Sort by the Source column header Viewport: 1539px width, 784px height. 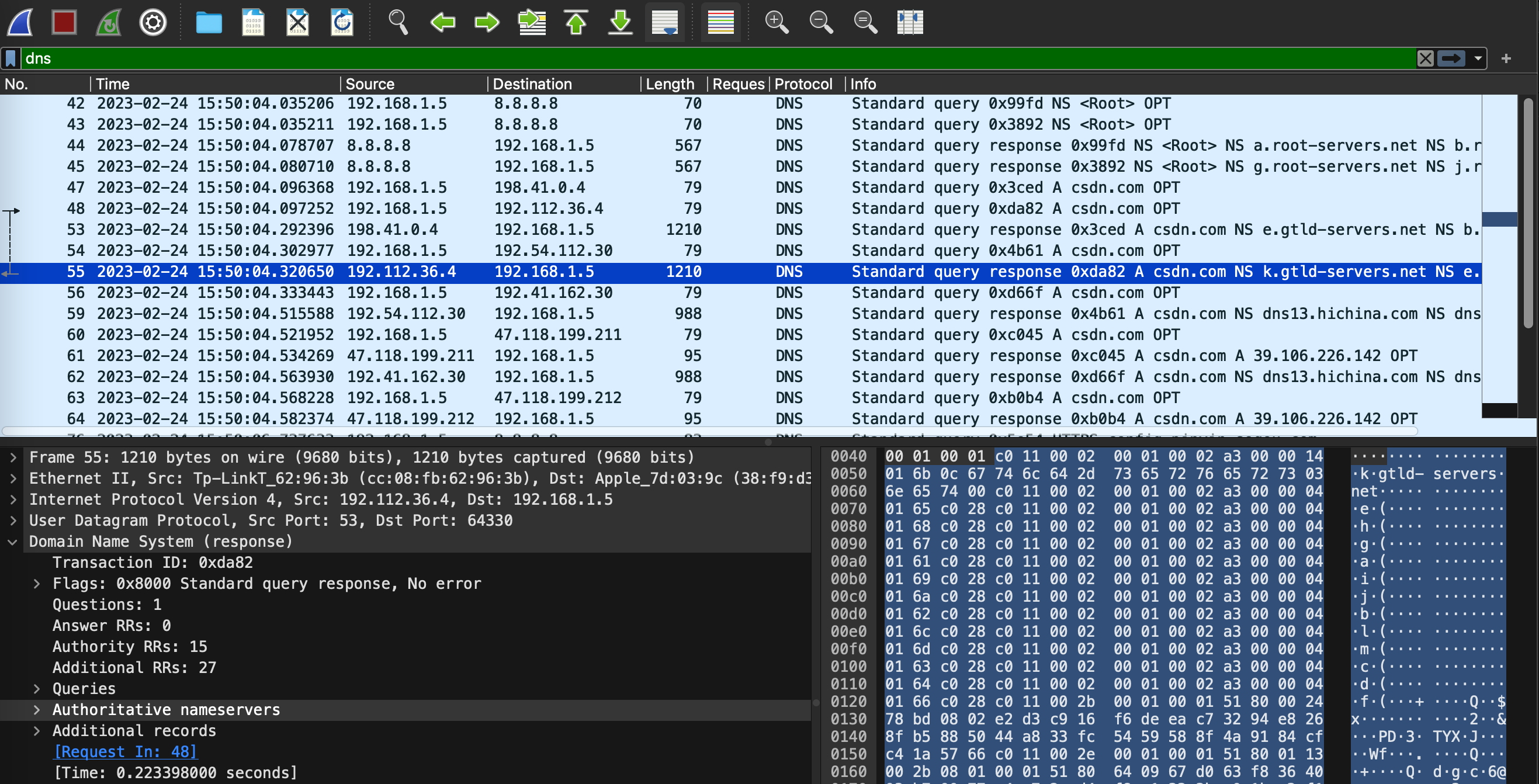pyautogui.click(x=415, y=84)
